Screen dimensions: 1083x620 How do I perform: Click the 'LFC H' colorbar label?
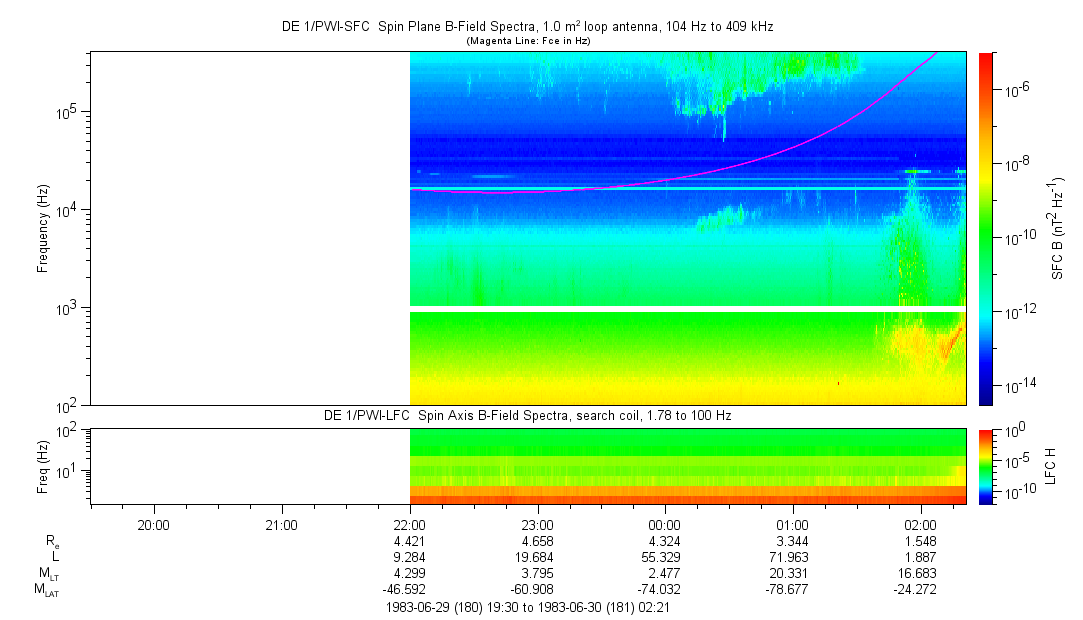pos(1051,466)
